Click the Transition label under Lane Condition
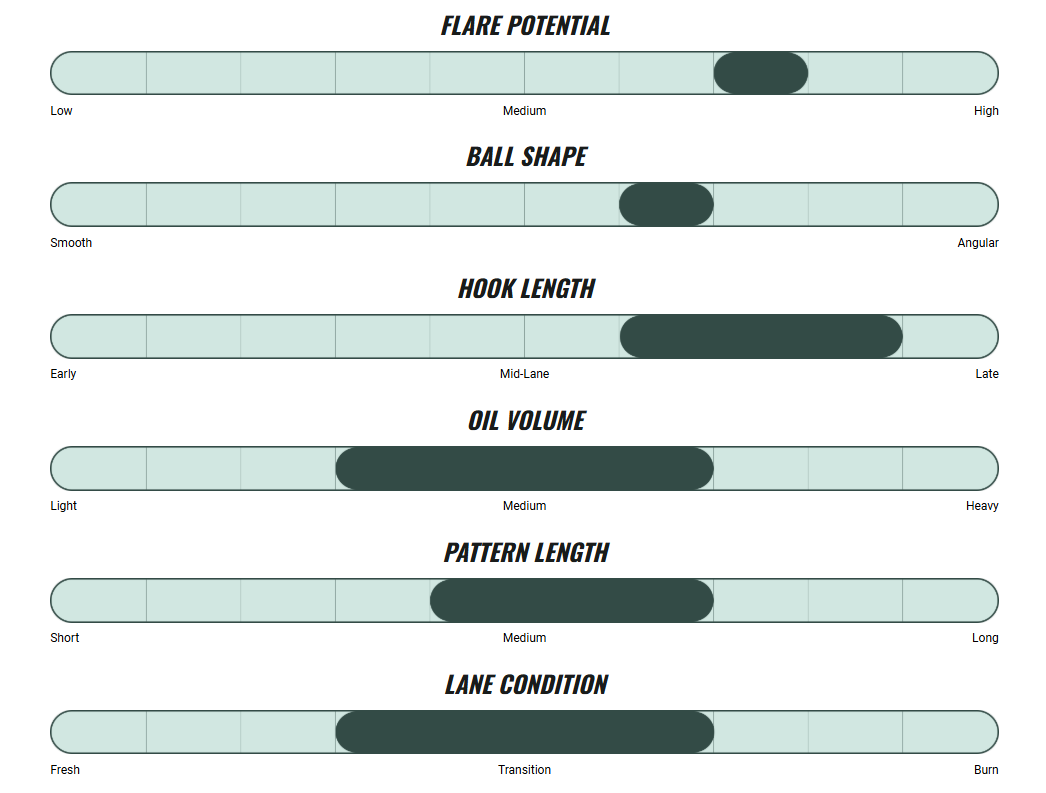This screenshot has width=1046, height=793. [524, 770]
